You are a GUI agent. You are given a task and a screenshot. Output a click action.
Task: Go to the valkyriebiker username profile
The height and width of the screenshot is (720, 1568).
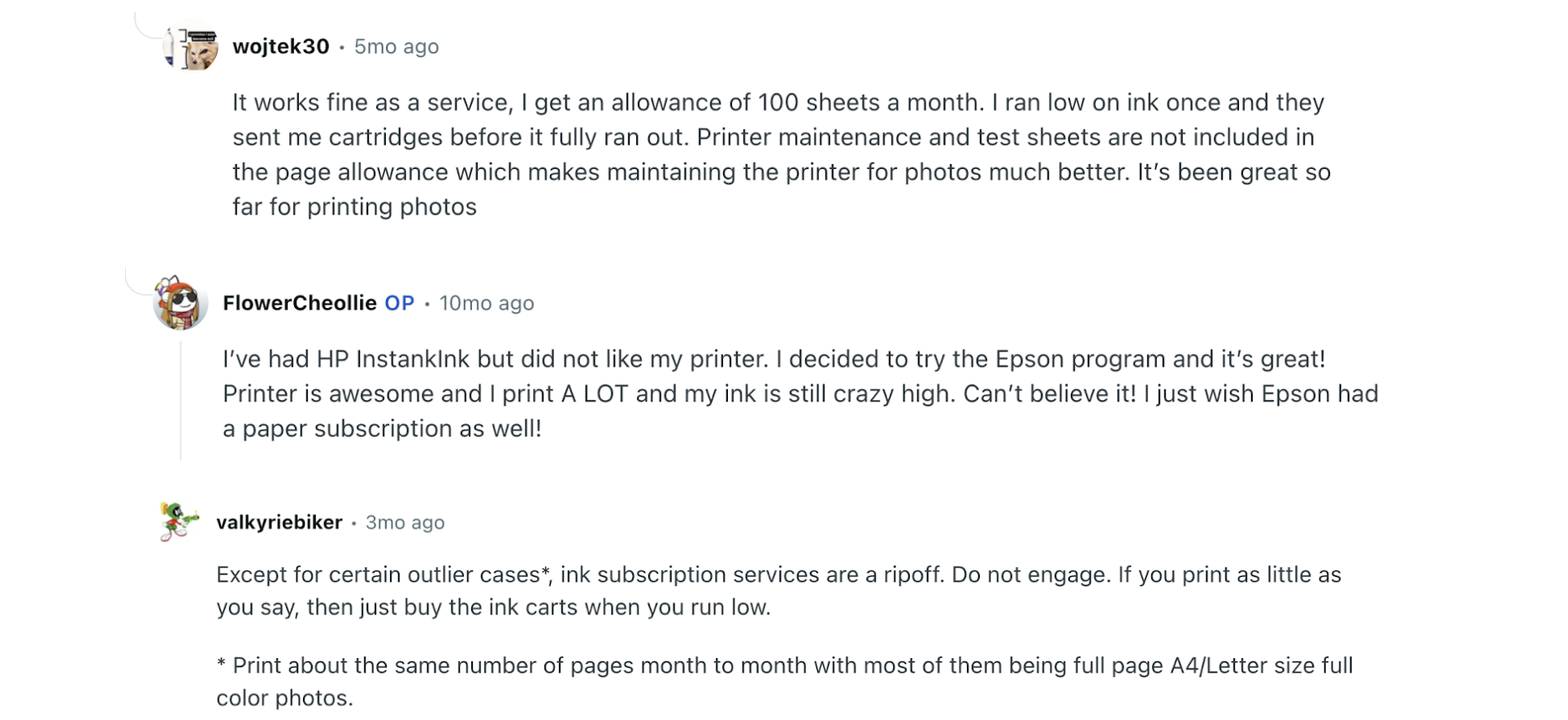tap(279, 523)
